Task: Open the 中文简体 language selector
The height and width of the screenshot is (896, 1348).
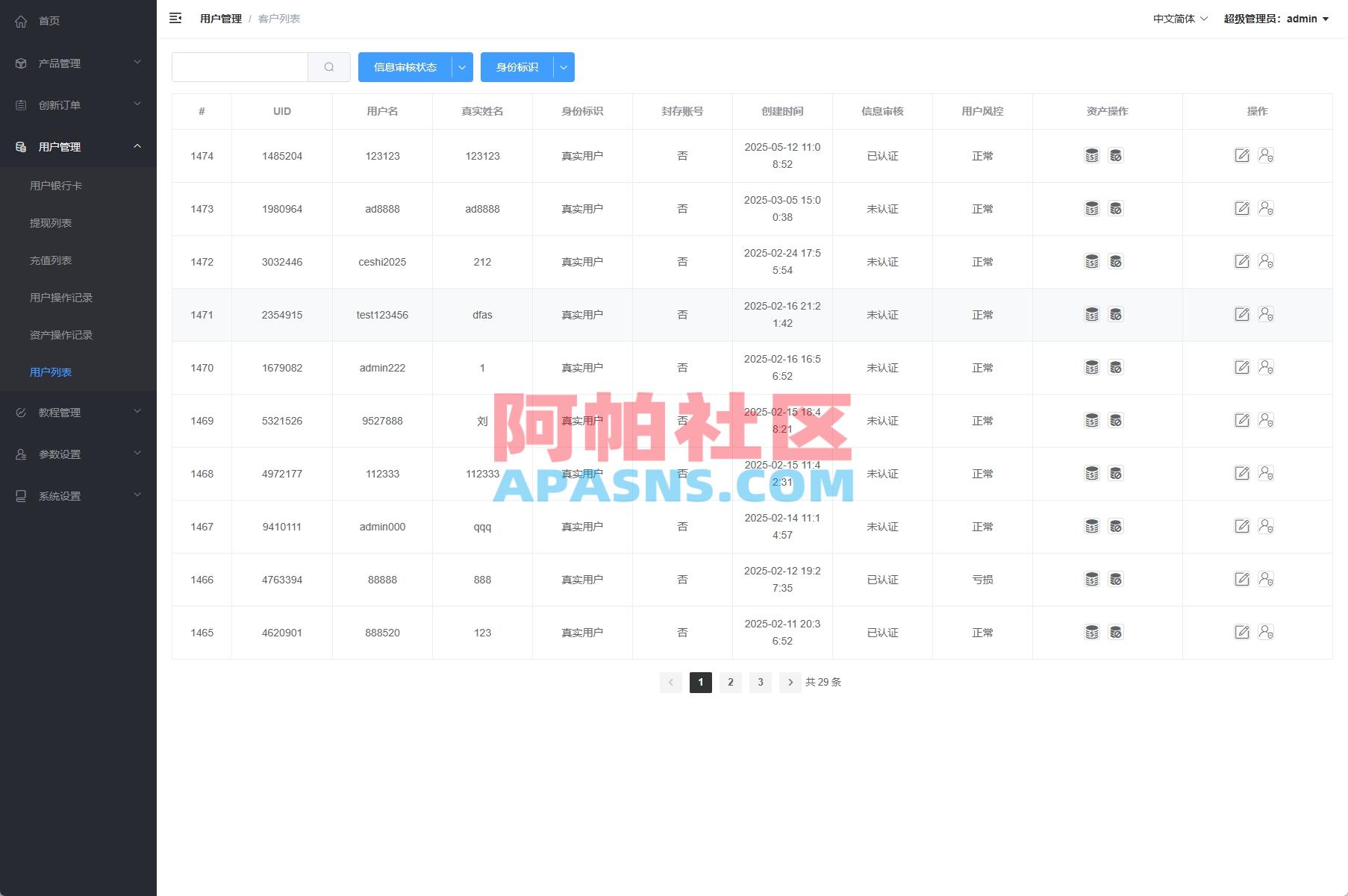Action: click(x=1178, y=19)
